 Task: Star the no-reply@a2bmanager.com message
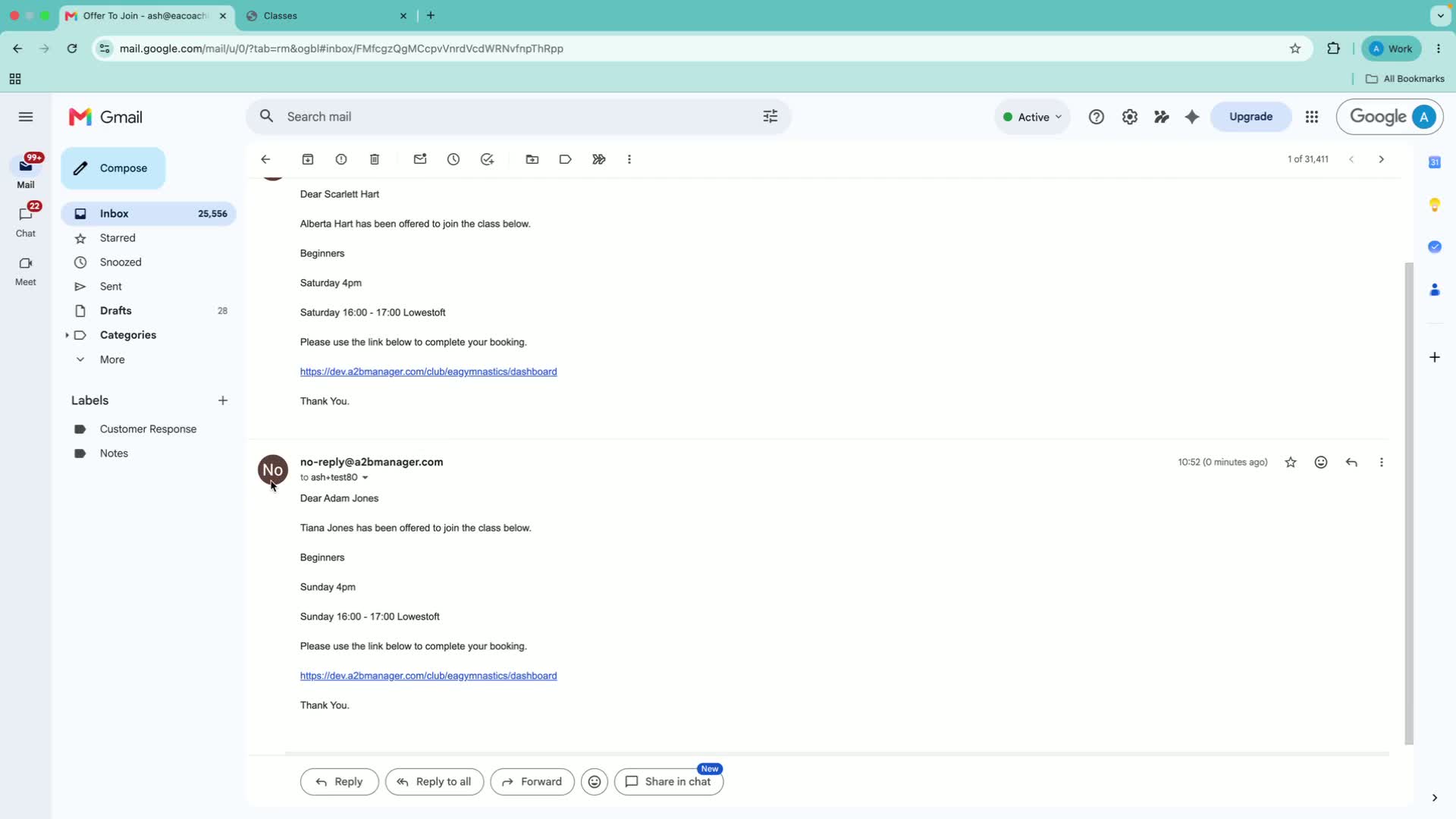[x=1291, y=463]
